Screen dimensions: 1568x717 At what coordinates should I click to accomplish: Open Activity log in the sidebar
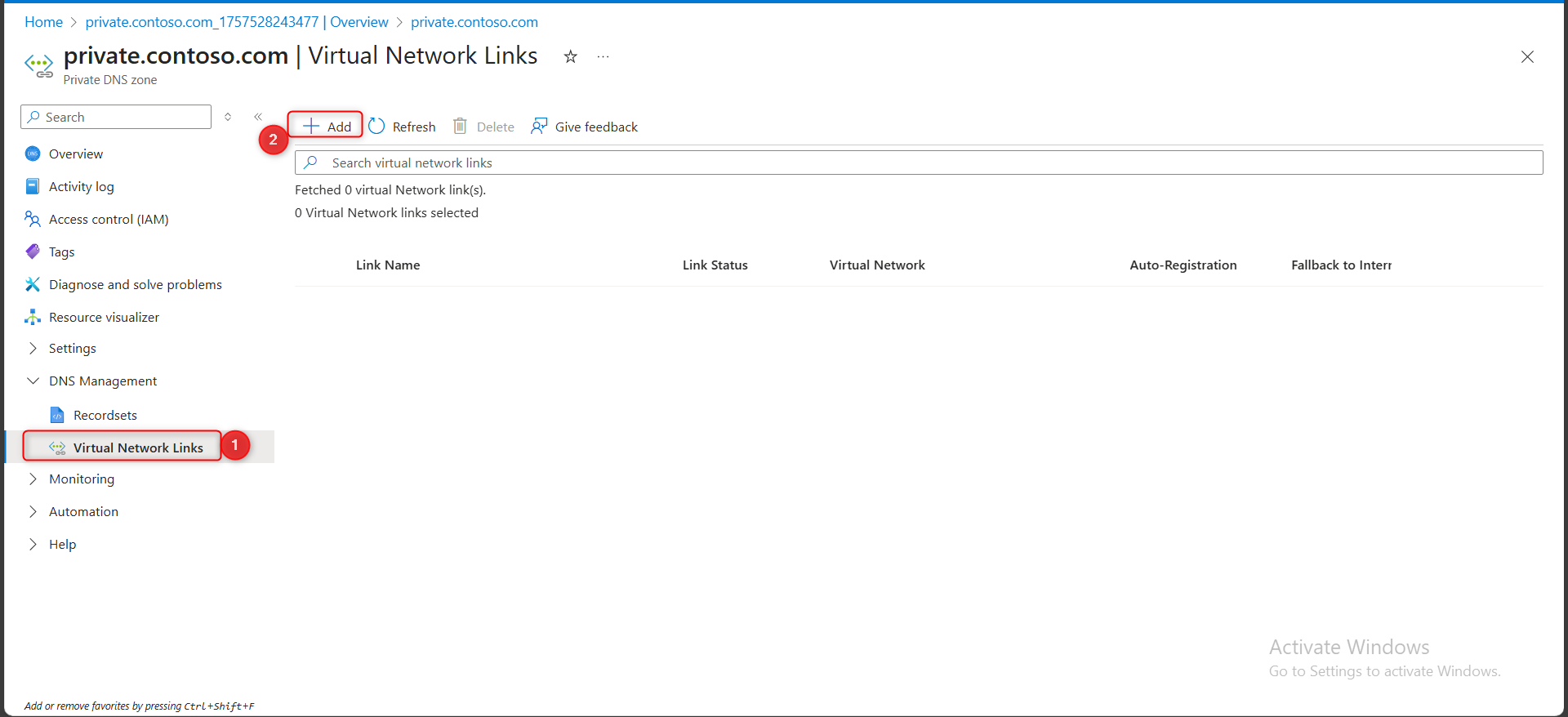pyautogui.click(x=82, y=186)
